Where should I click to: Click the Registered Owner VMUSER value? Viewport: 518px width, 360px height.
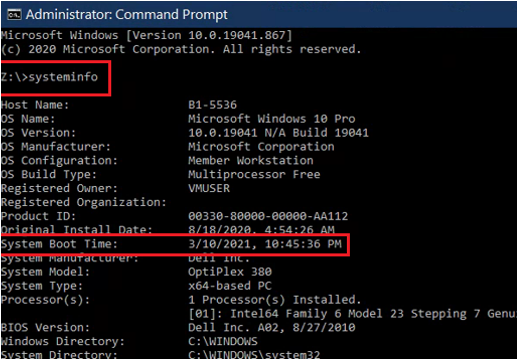point(209,188)
